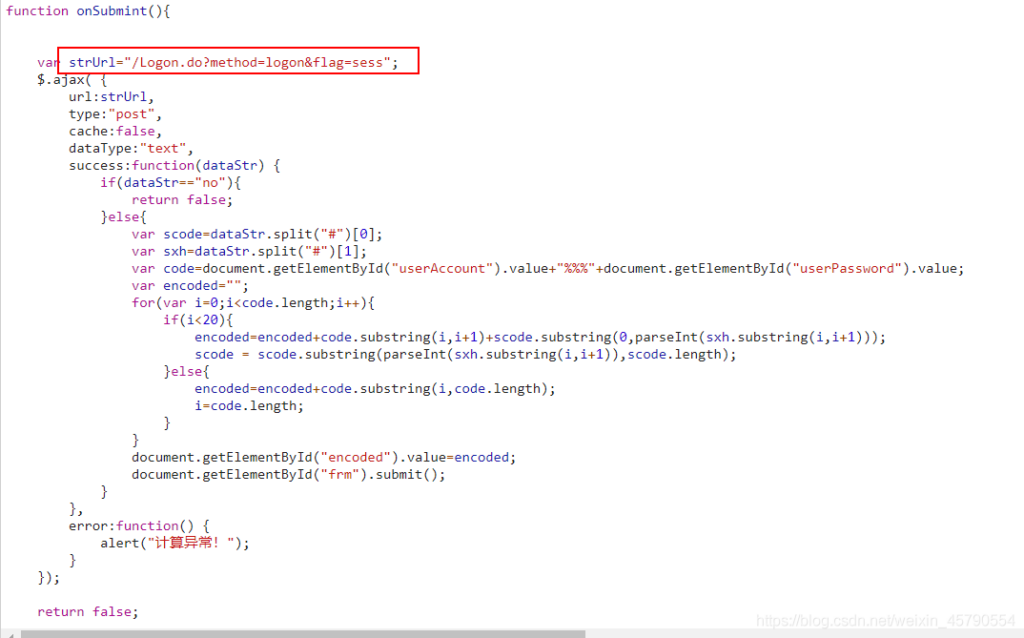This screenshot has width=1024, height=638.
Task: Select the url:strUrl property line
Action: click(111, 97)
